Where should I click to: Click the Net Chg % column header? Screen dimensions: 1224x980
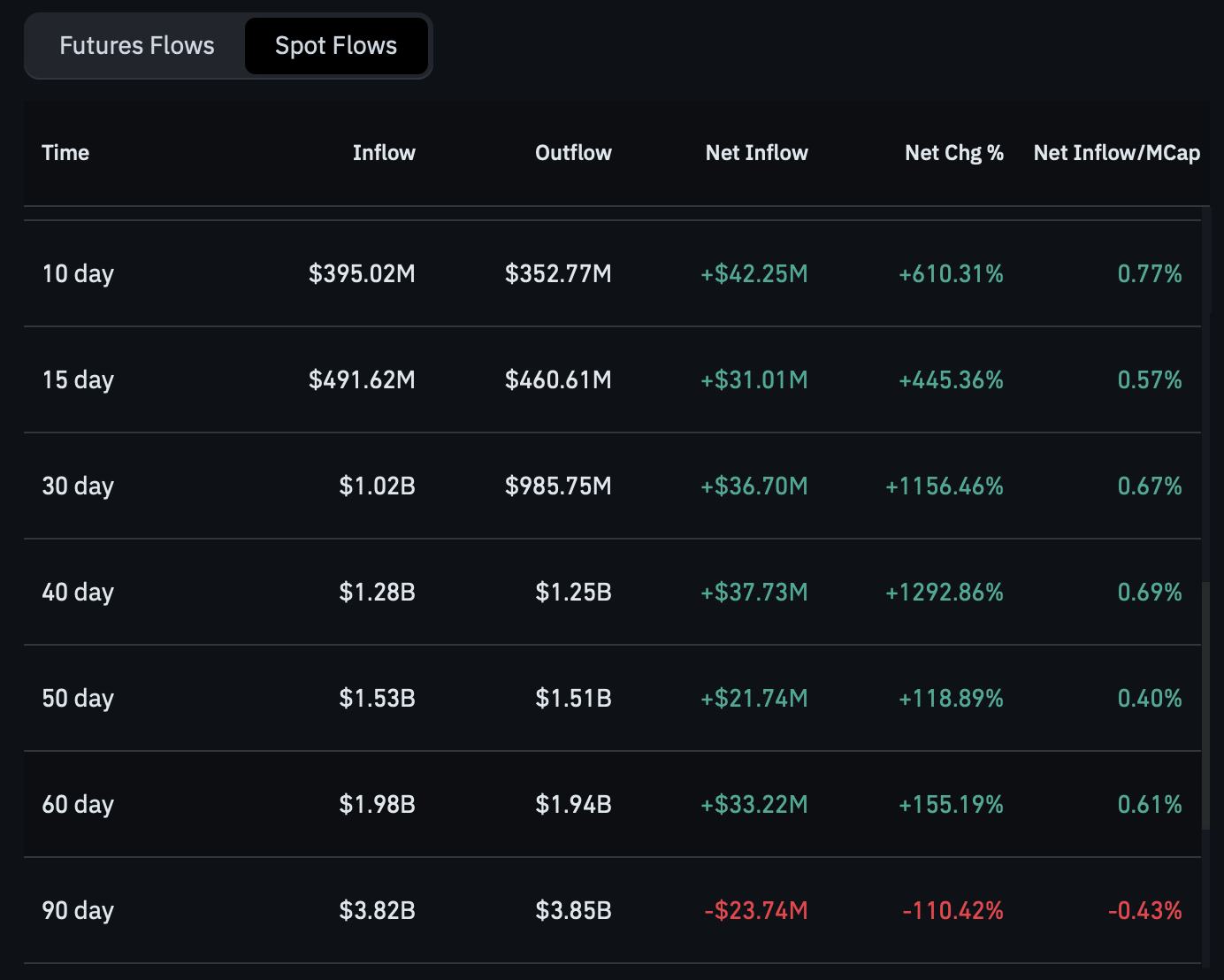953,153
